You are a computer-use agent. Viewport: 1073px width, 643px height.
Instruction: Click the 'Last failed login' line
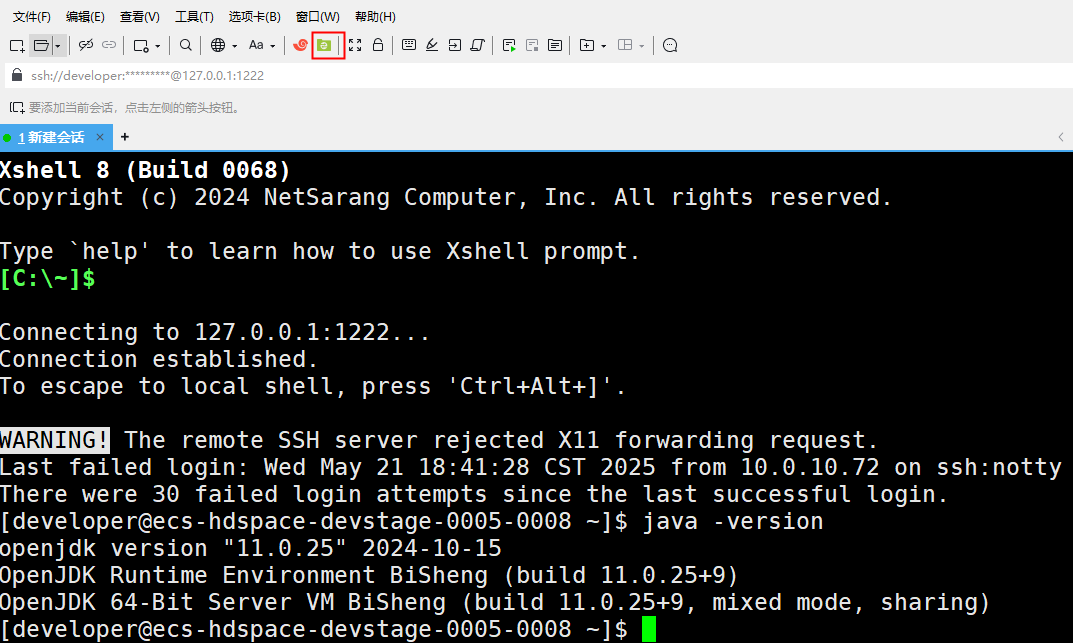[531, 467]
